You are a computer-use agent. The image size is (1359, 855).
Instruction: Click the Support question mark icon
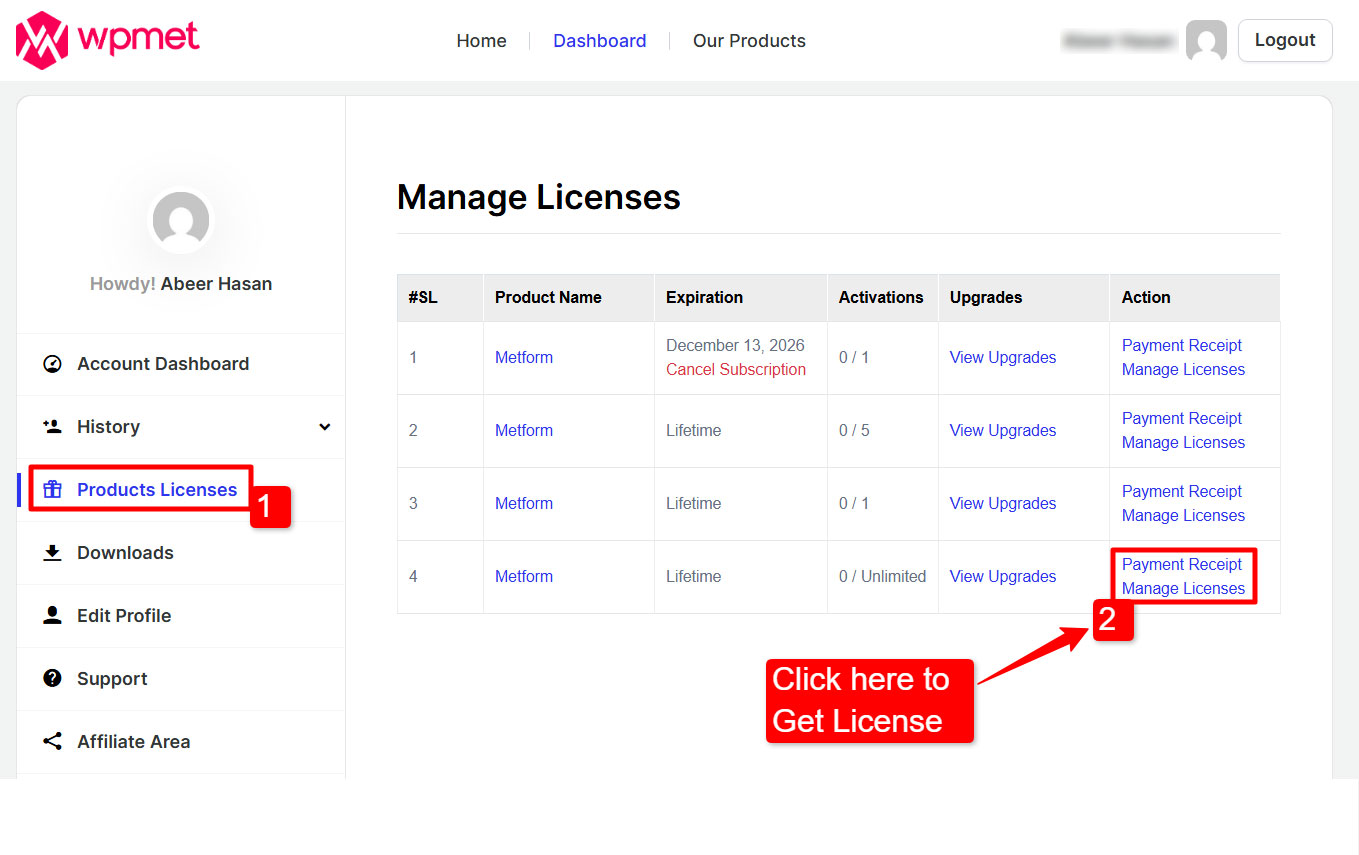[52, 678]
